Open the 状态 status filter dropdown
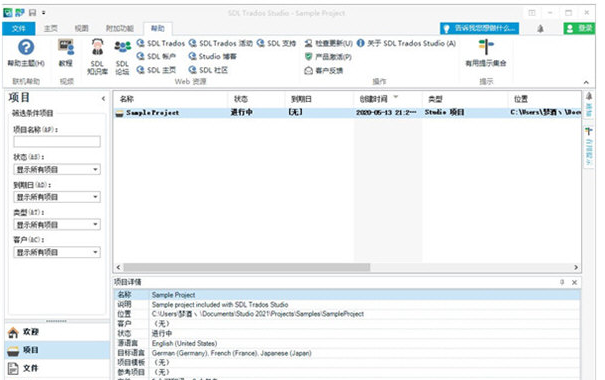This screenshot has width=605, height=380. (57, 169)
